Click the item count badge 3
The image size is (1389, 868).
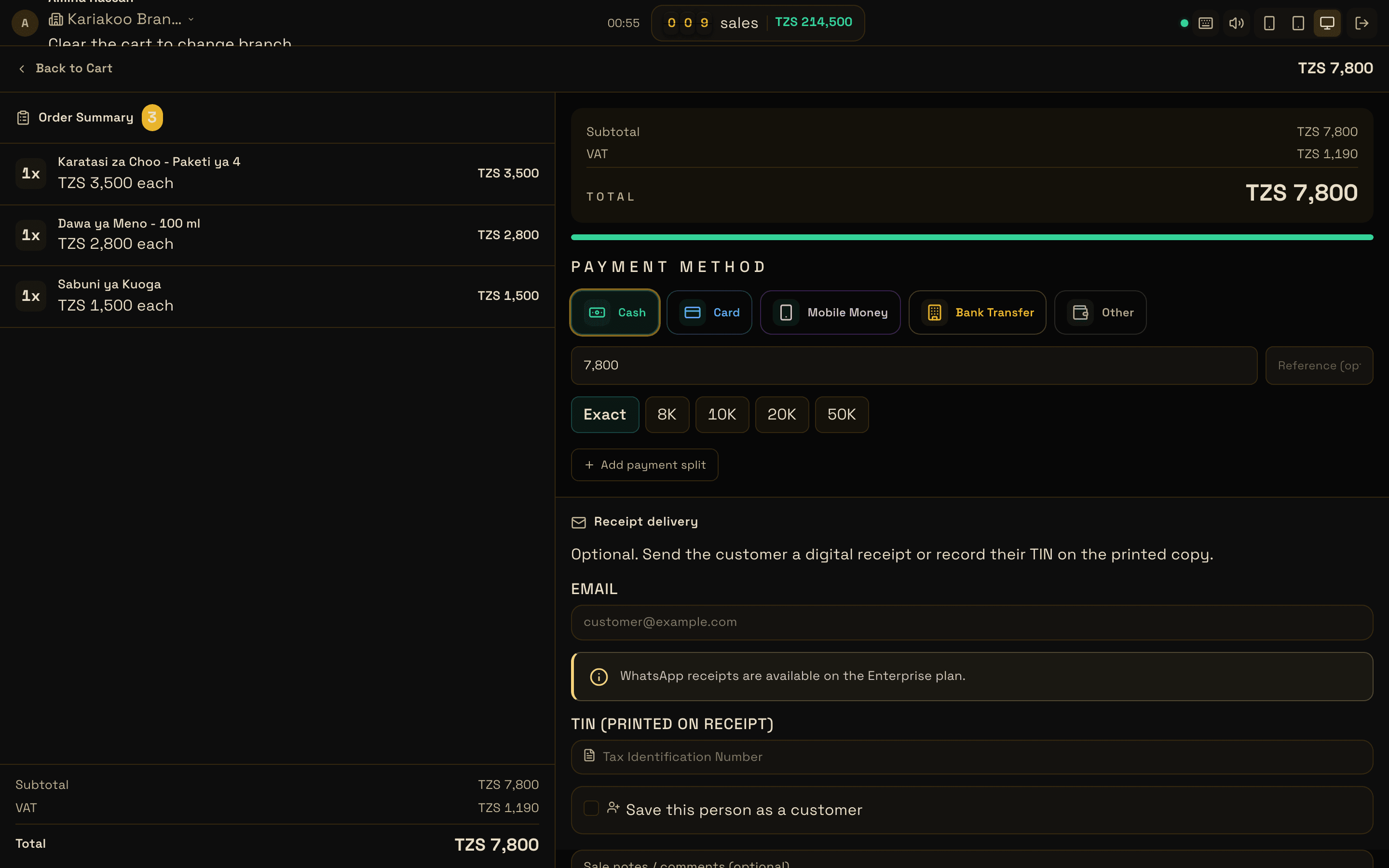point(152,117)
